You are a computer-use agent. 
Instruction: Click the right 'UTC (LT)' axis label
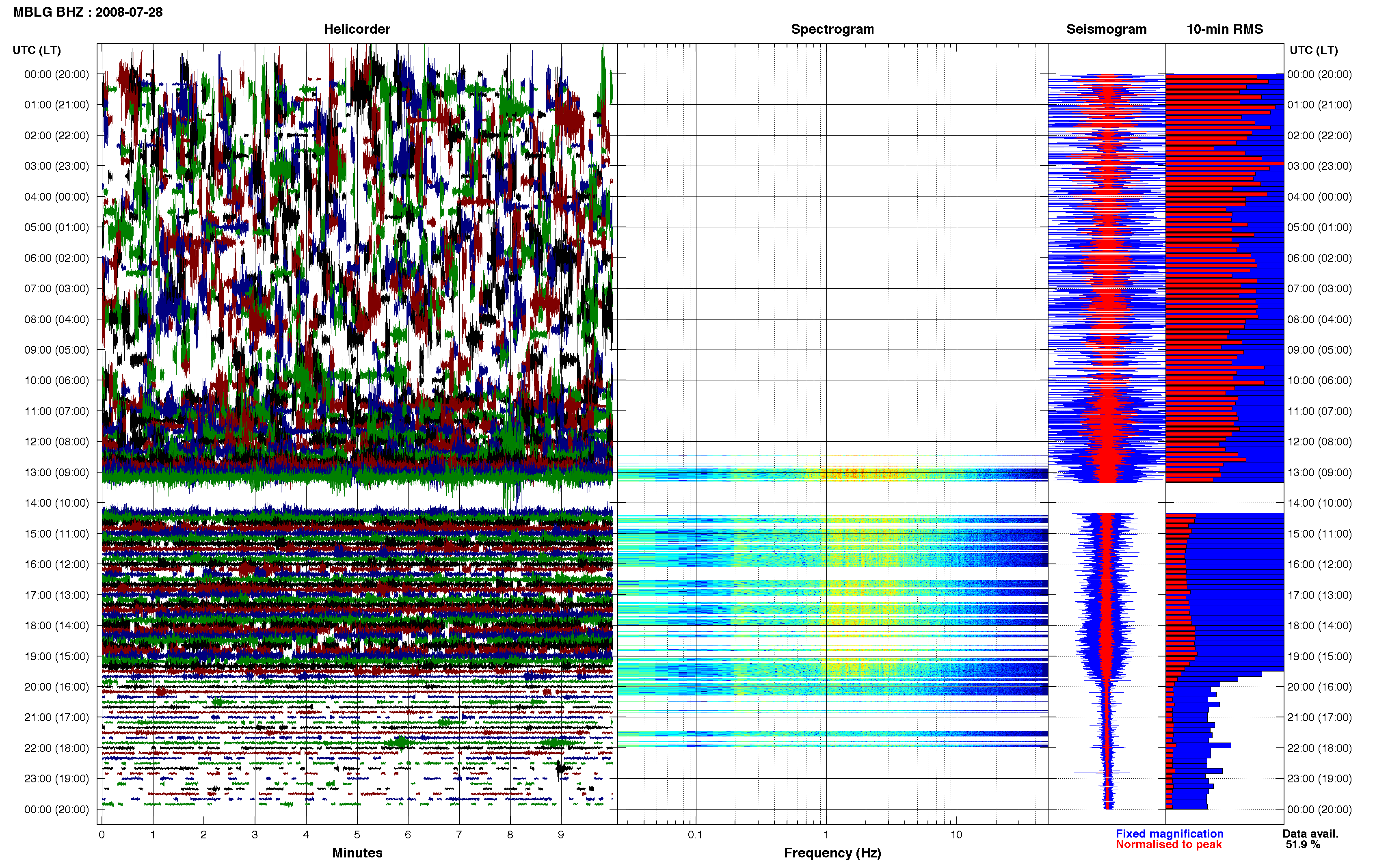1313,50
